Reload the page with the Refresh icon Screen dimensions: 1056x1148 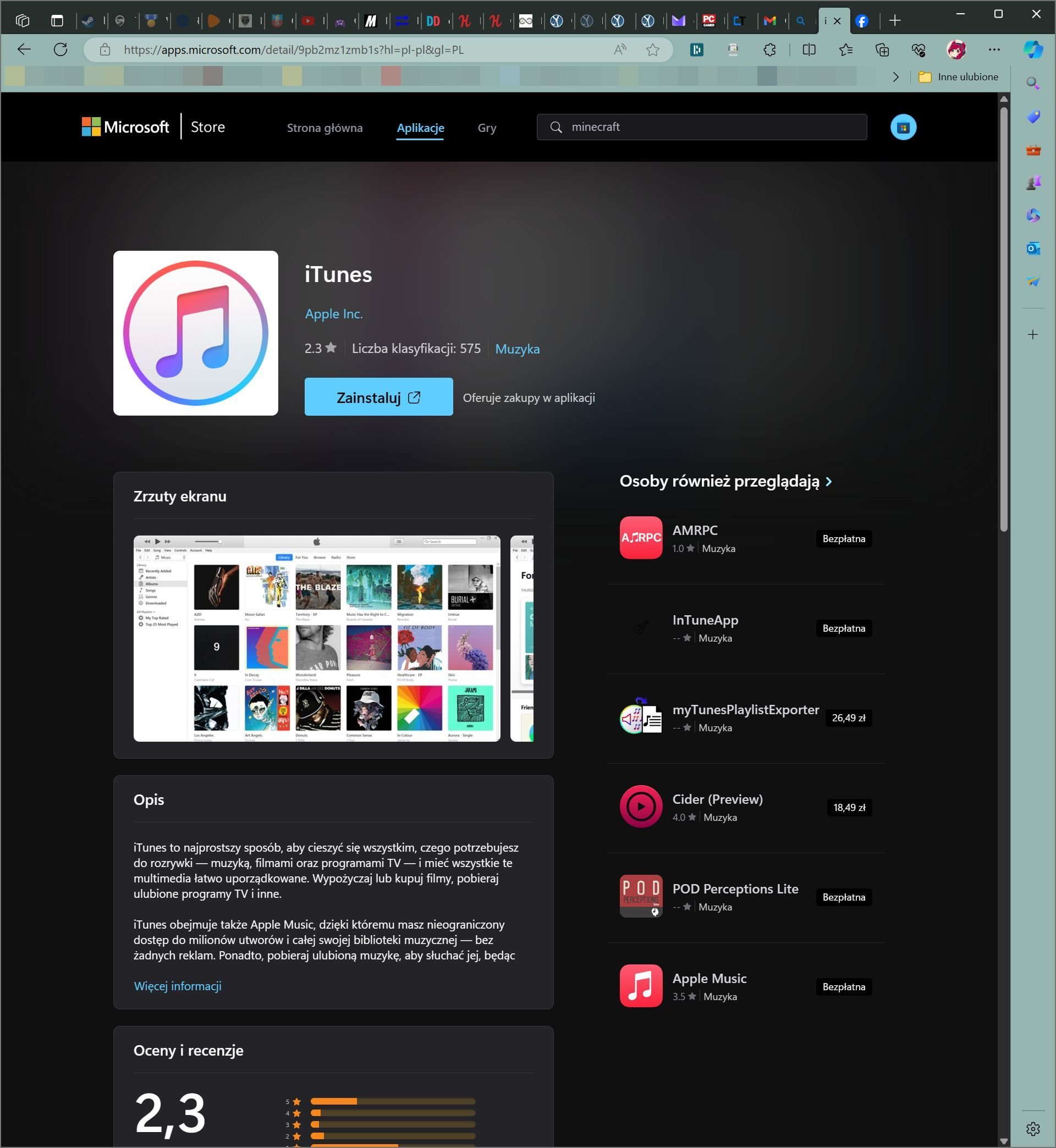[x=60, y=49]
